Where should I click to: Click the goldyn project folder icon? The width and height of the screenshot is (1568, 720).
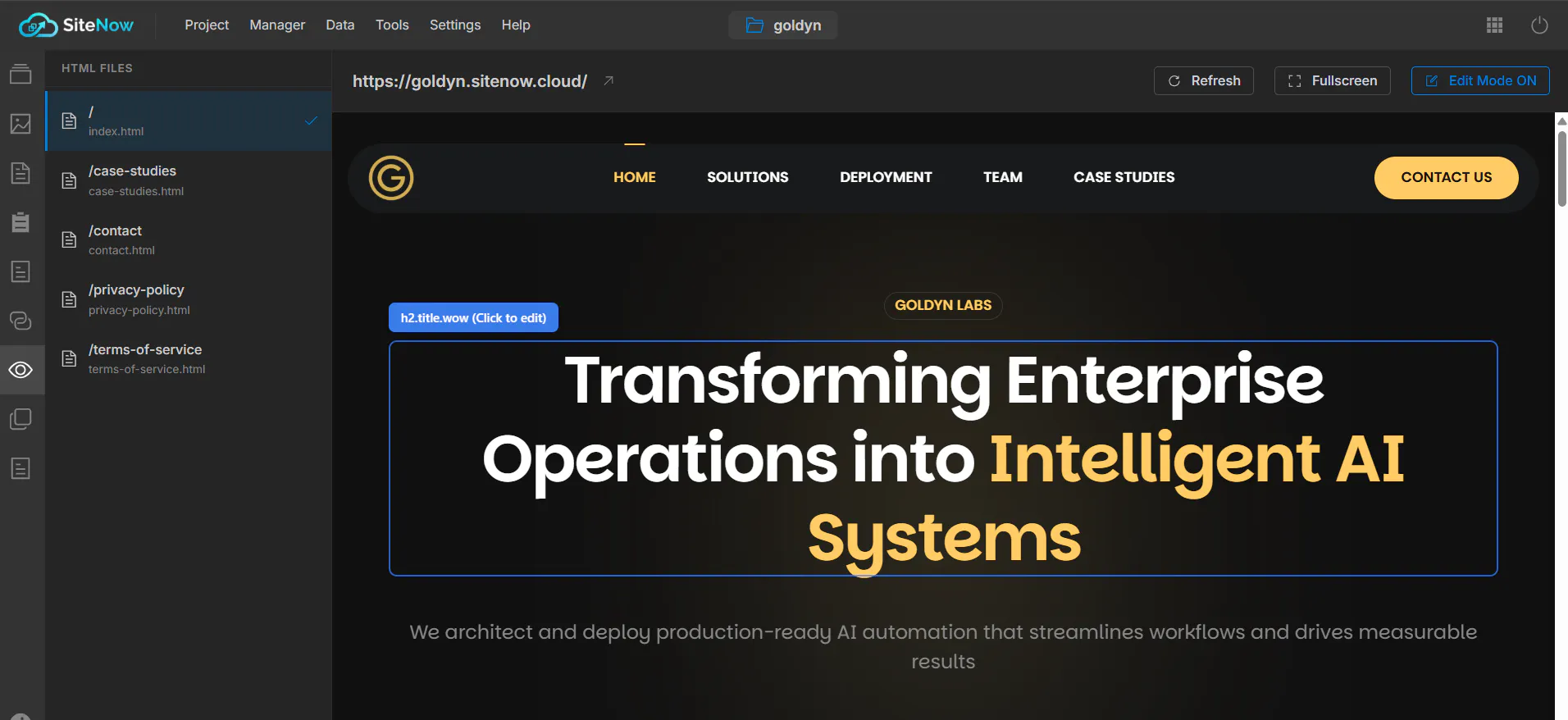pyautogui.click(x=754, y=25)
